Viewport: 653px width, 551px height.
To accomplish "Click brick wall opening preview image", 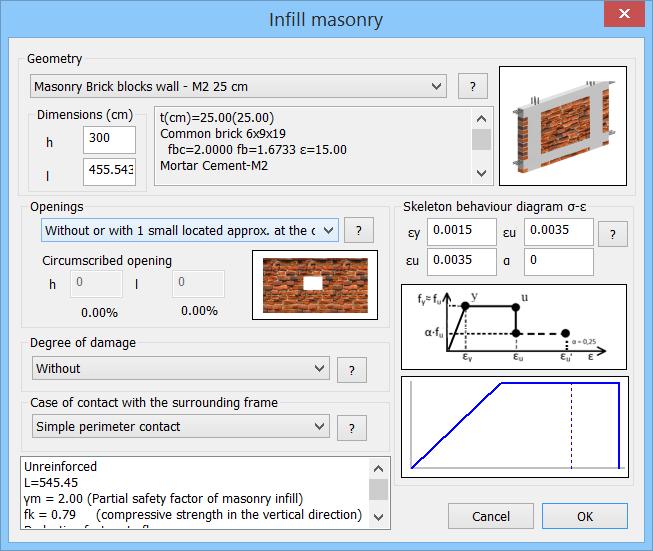I will pos(315,285).
